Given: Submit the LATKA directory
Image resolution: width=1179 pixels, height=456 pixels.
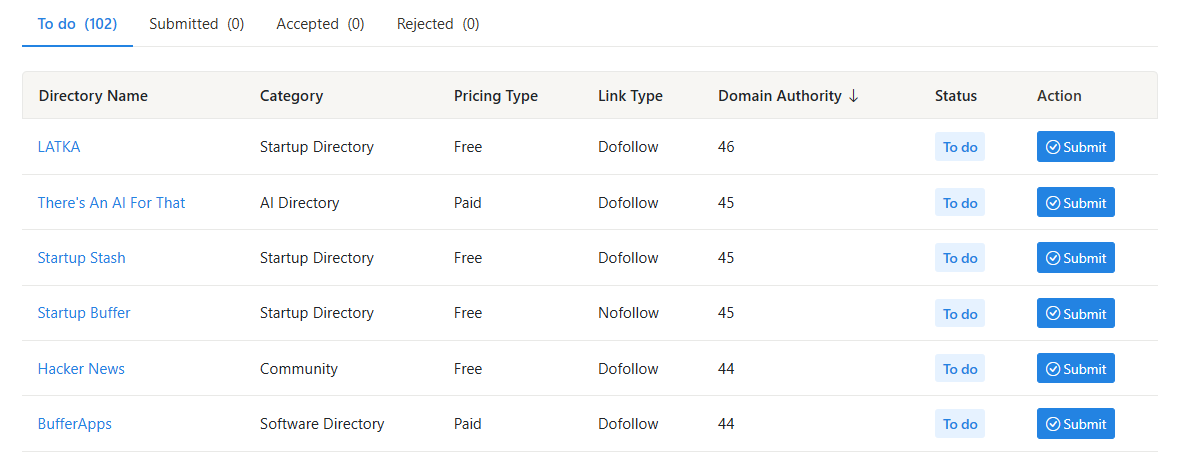Looking at the screenshot, I should click(x=1075, y=147).
